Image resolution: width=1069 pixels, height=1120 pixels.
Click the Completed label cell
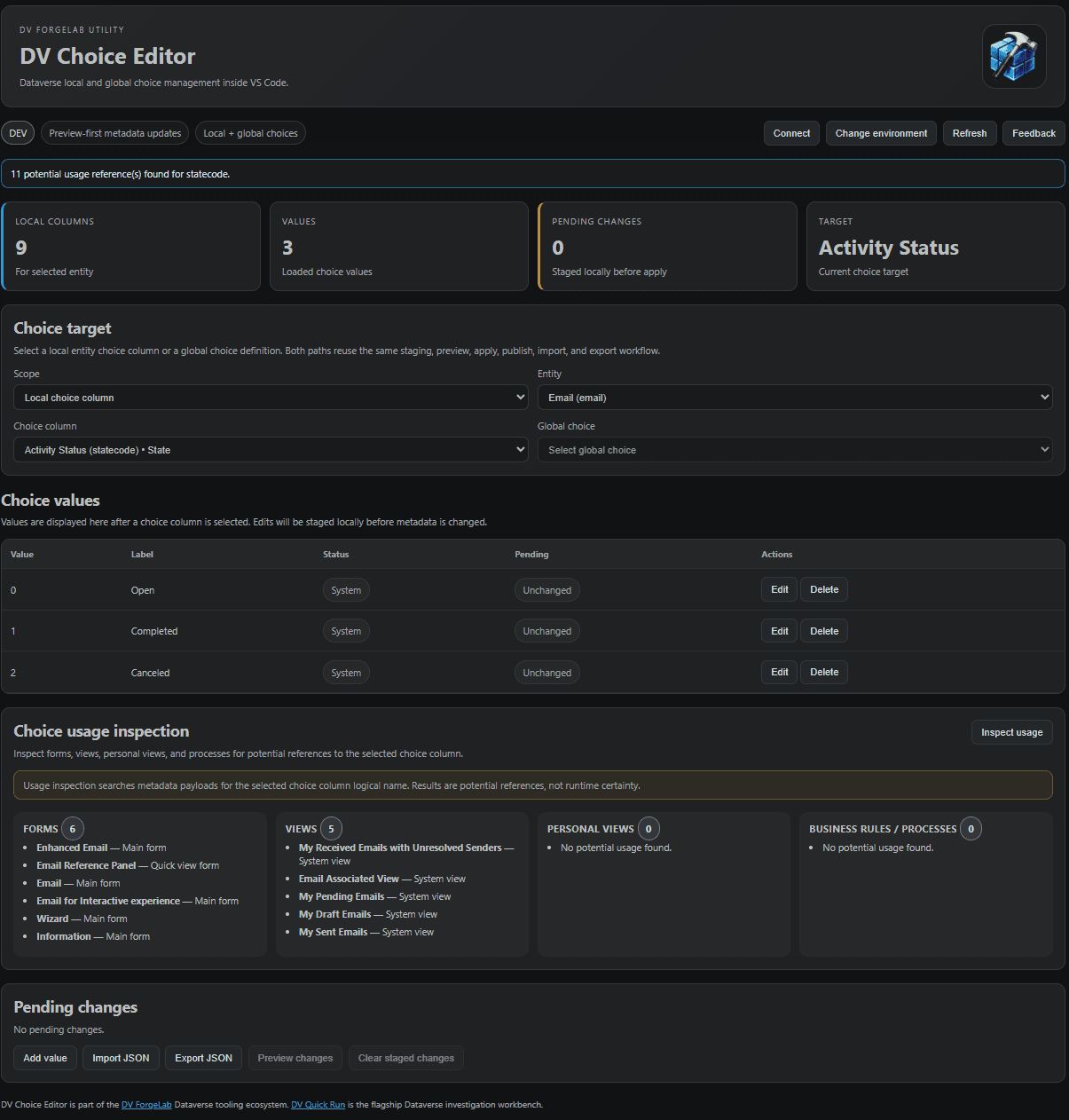pos(154,631)
